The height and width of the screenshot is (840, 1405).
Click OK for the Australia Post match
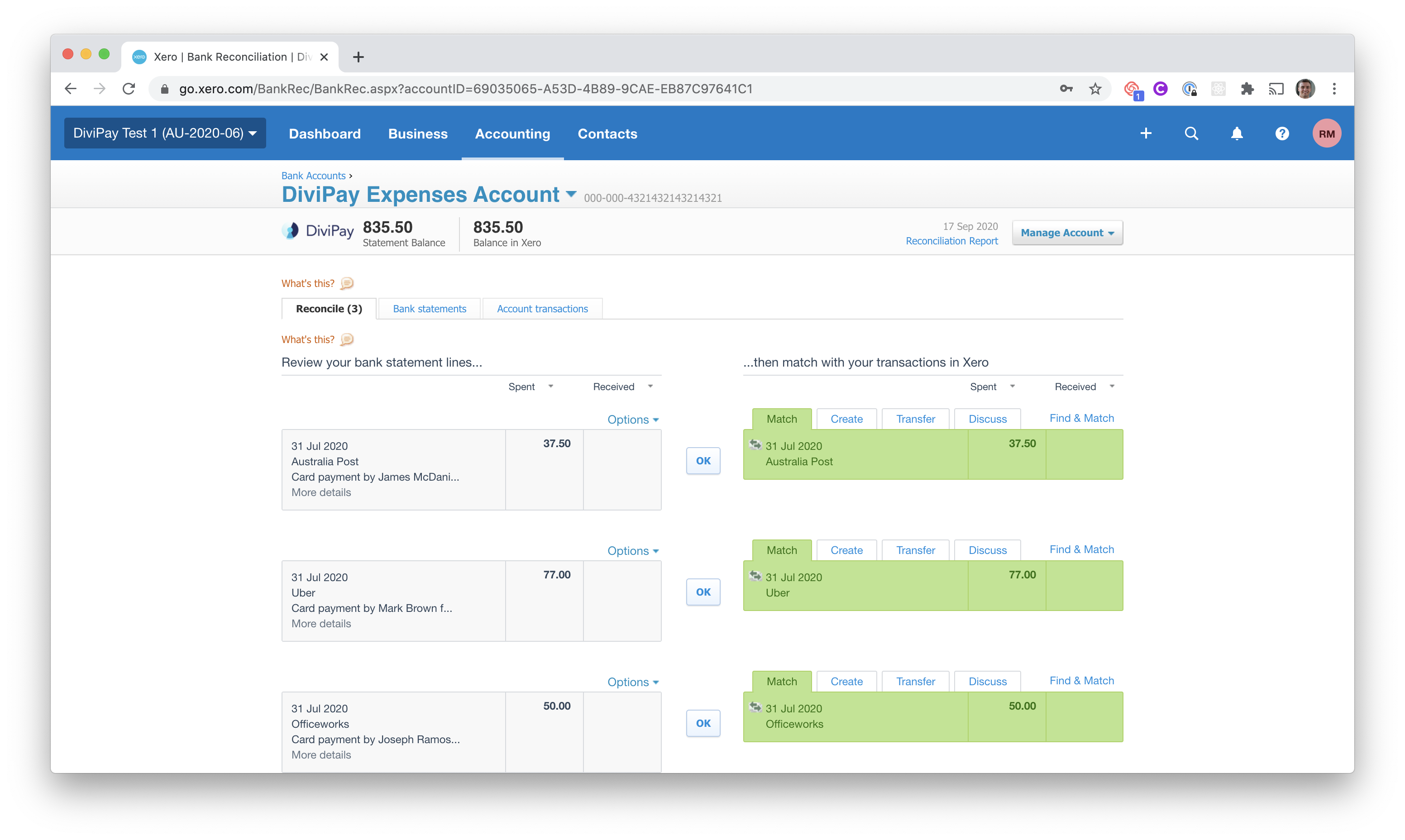[703, 461]
